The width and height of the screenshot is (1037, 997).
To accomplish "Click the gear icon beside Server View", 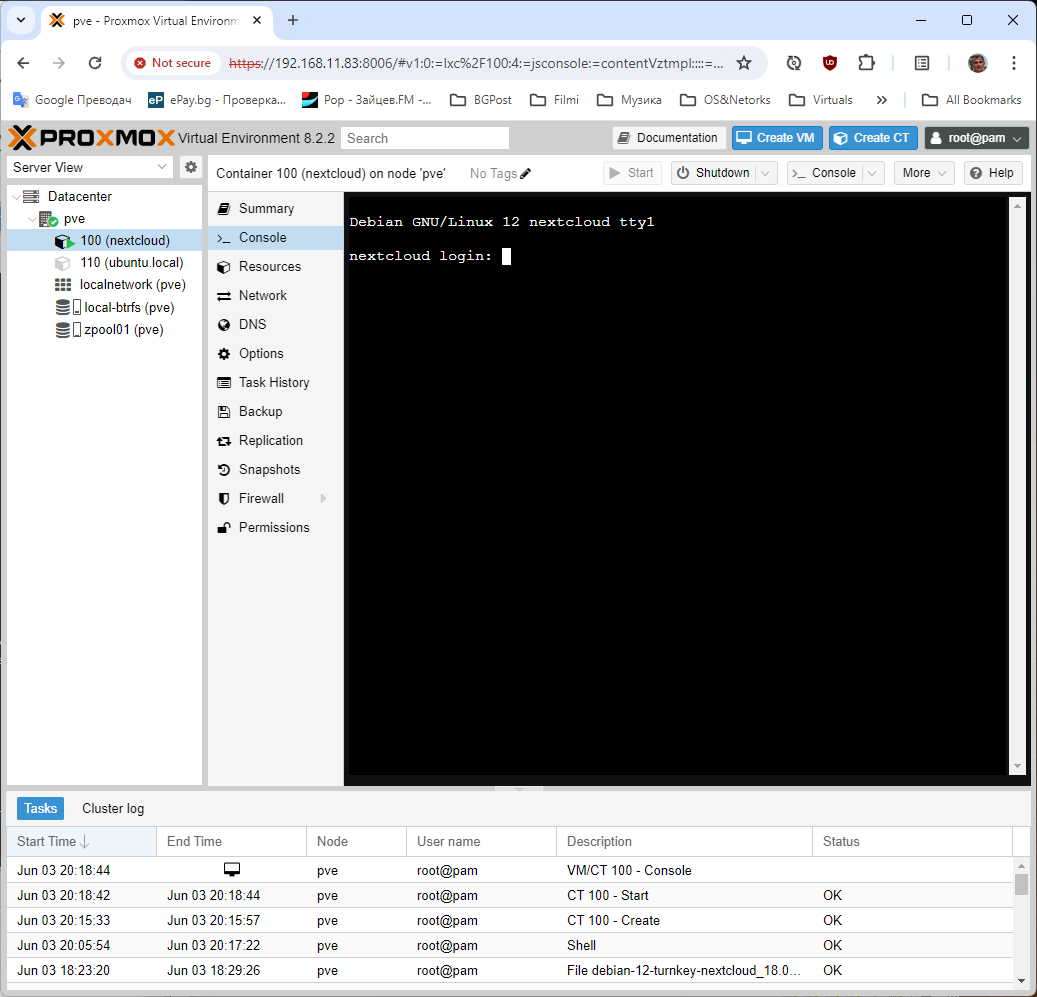I will point(191,167).
